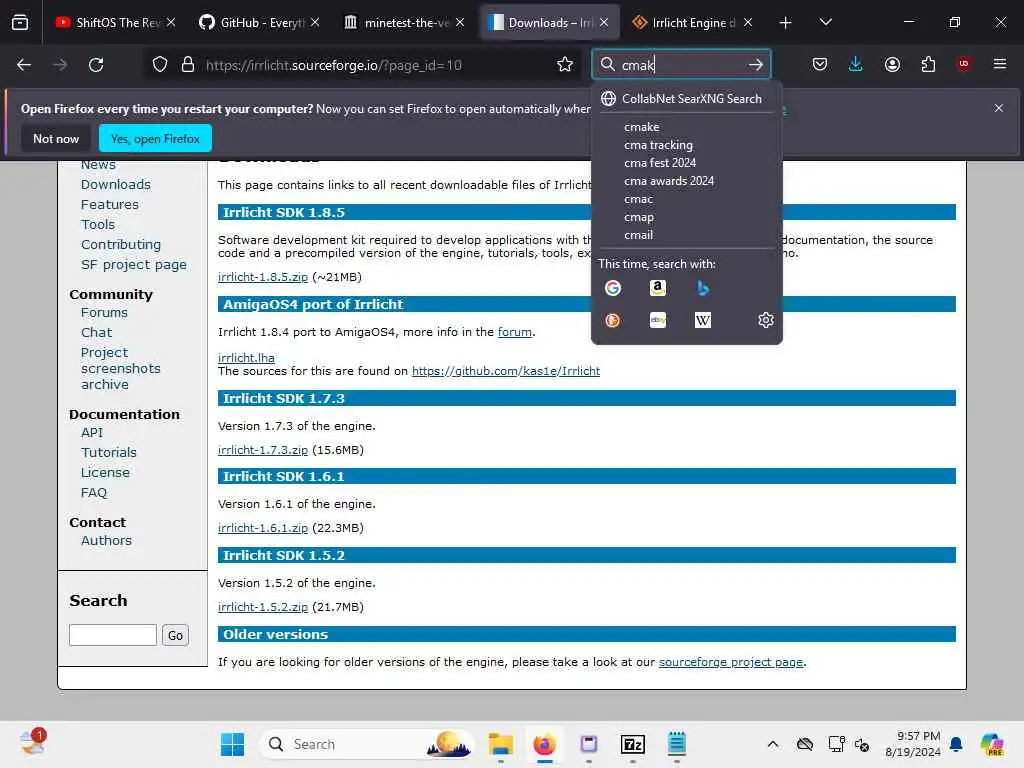Open search settings gear
1024x768 pixels.
tap(765, 320)
